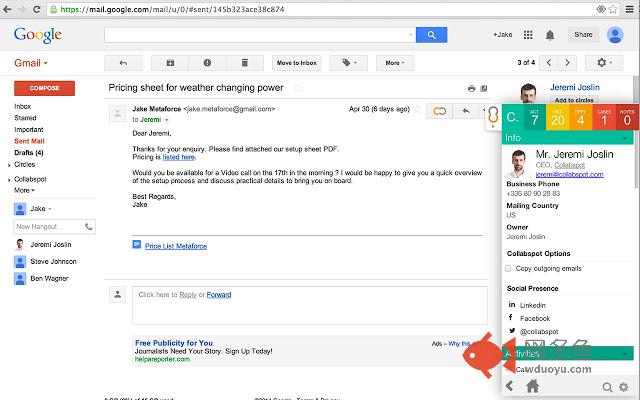Screen dimensions: 640x400
Task: Open Collabspot sidebar settings gear
Action: 624,387
